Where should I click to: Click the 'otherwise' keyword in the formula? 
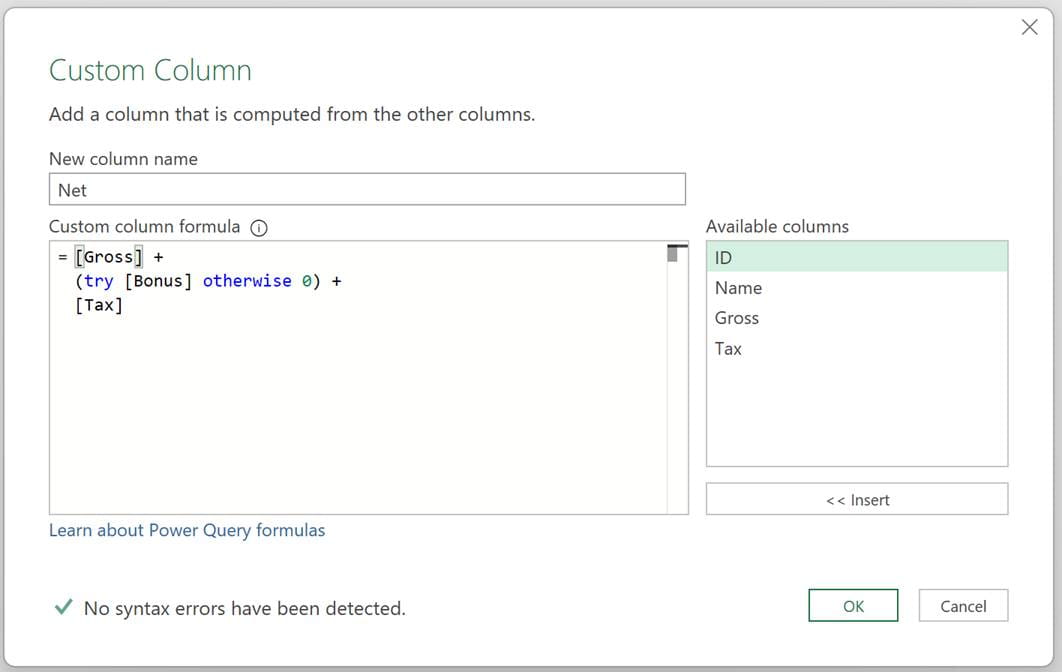[247, 281]
